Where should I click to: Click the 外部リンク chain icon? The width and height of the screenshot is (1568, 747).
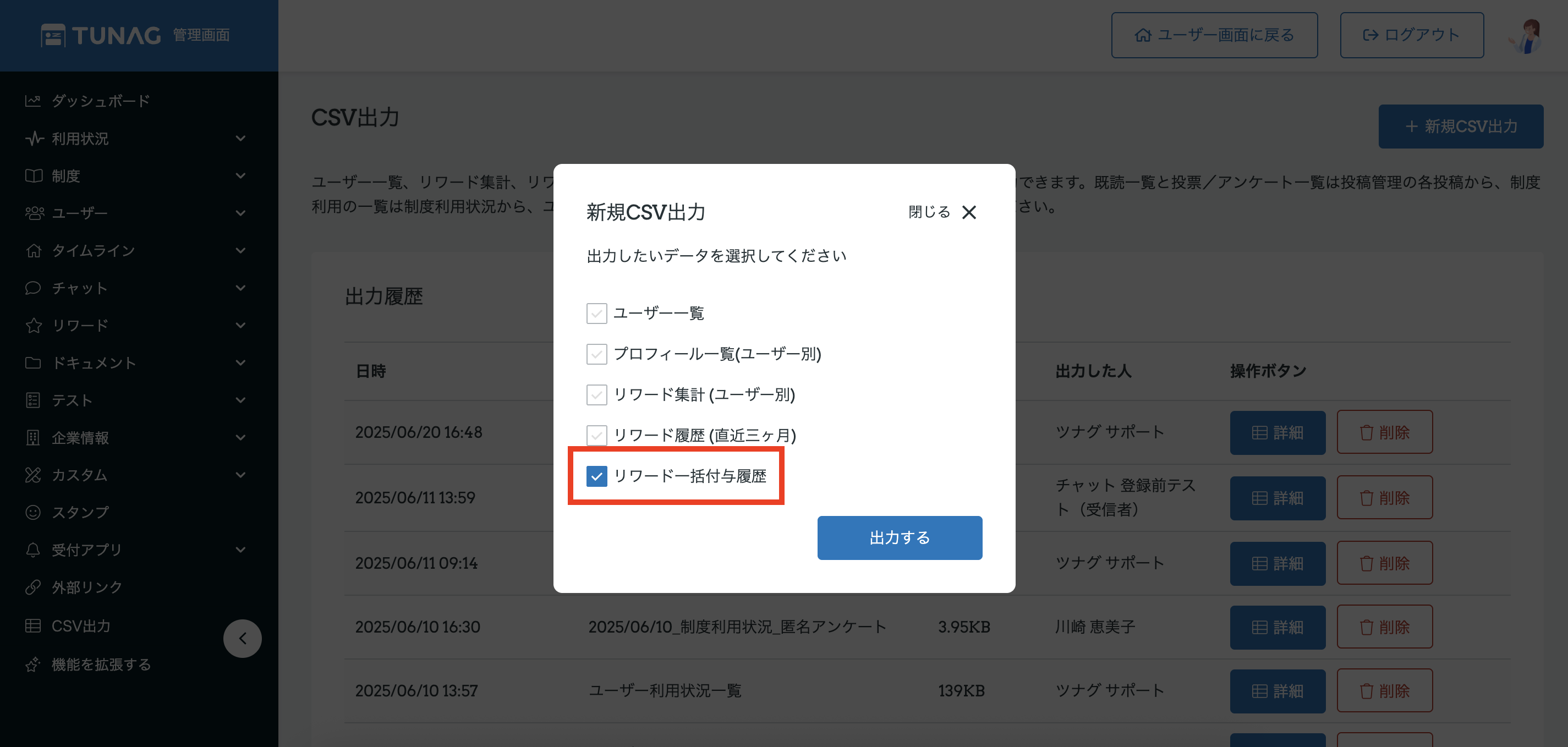(33, 587)
